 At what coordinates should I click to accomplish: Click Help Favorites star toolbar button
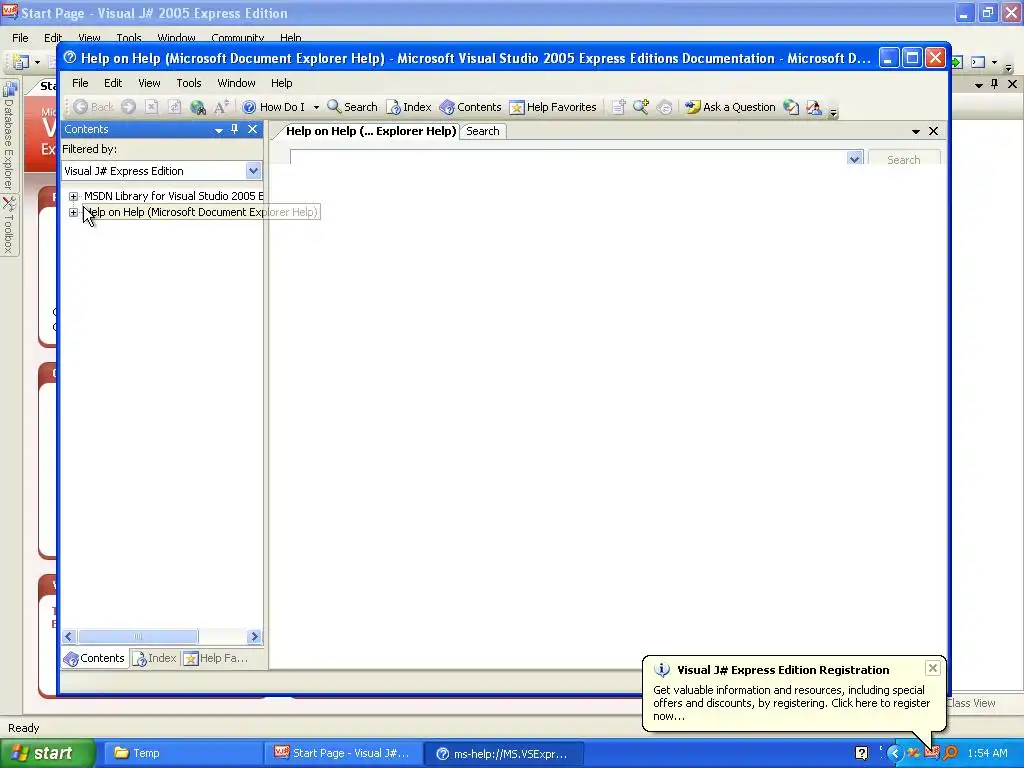(553, 107)
